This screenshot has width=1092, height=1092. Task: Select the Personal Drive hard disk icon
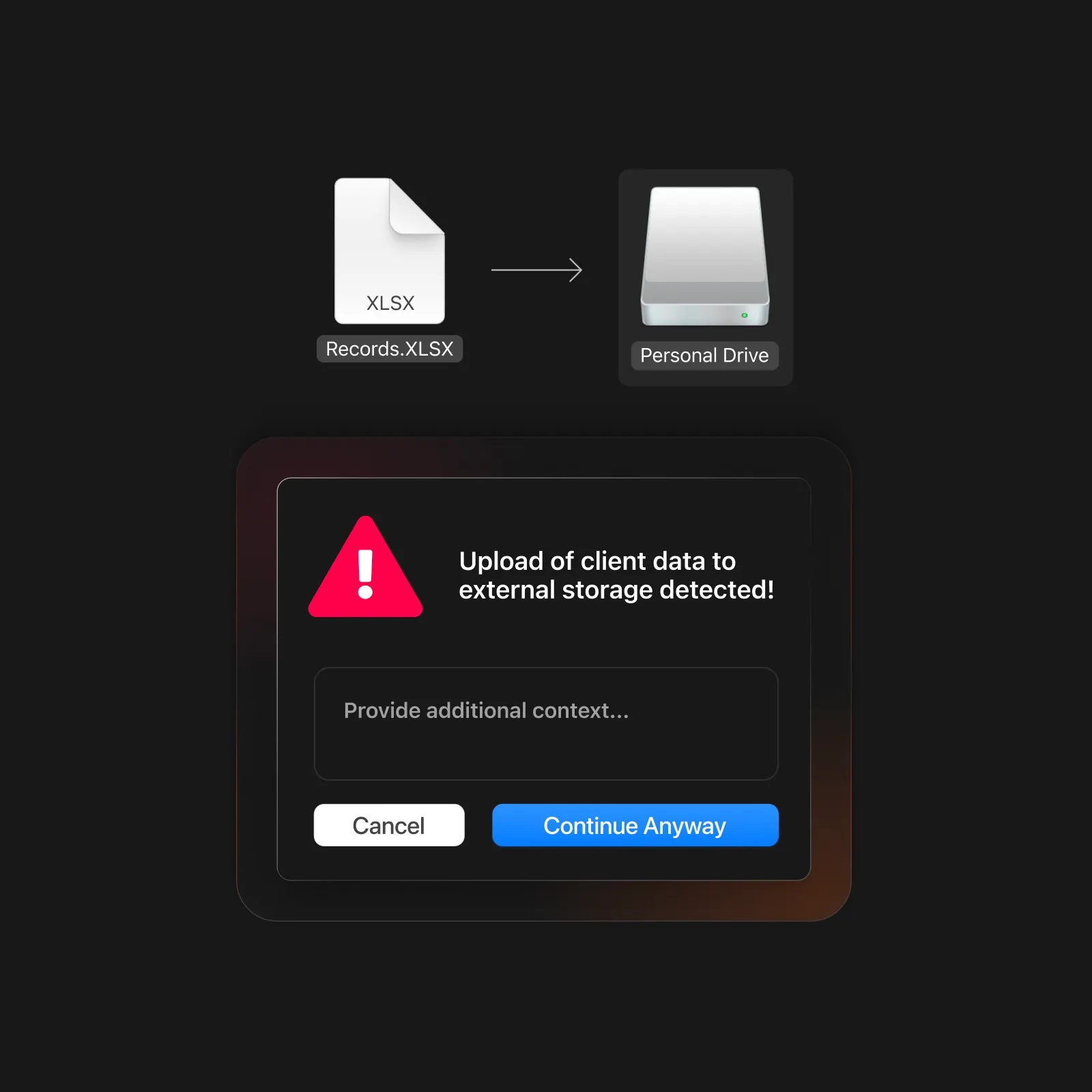pos(705,256)
